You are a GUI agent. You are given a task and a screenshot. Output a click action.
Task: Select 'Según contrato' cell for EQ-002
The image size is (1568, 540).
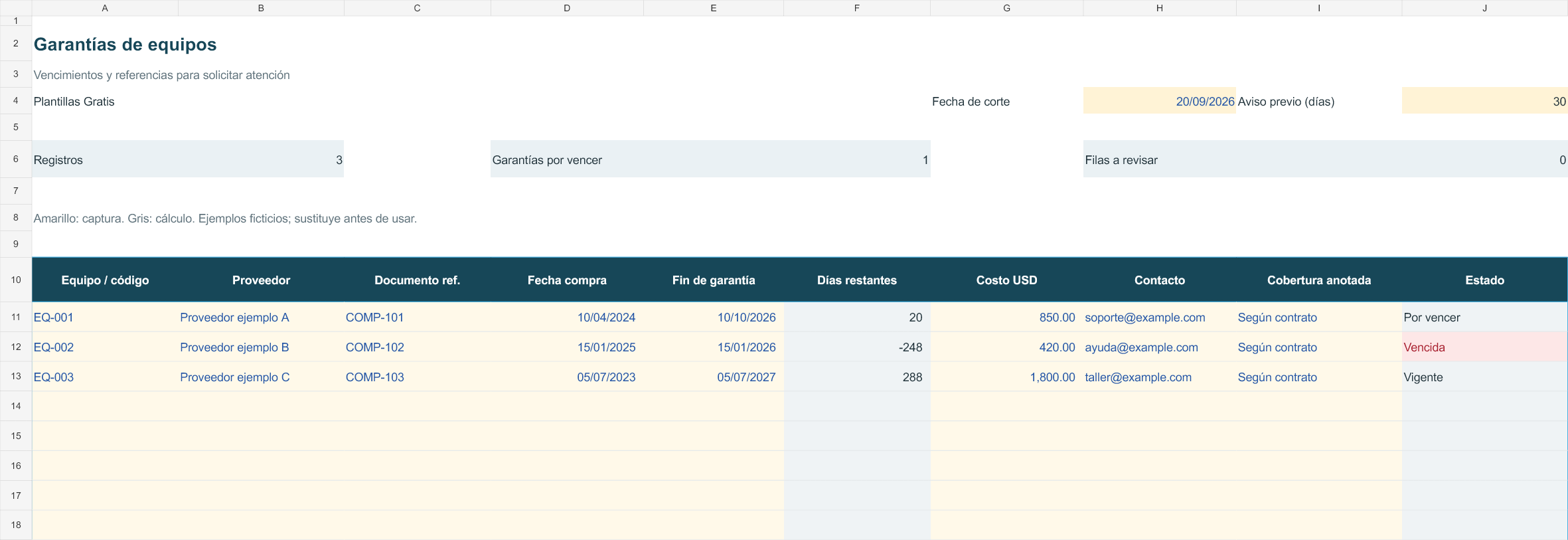pyautogui.click(x=1319, y=347)
